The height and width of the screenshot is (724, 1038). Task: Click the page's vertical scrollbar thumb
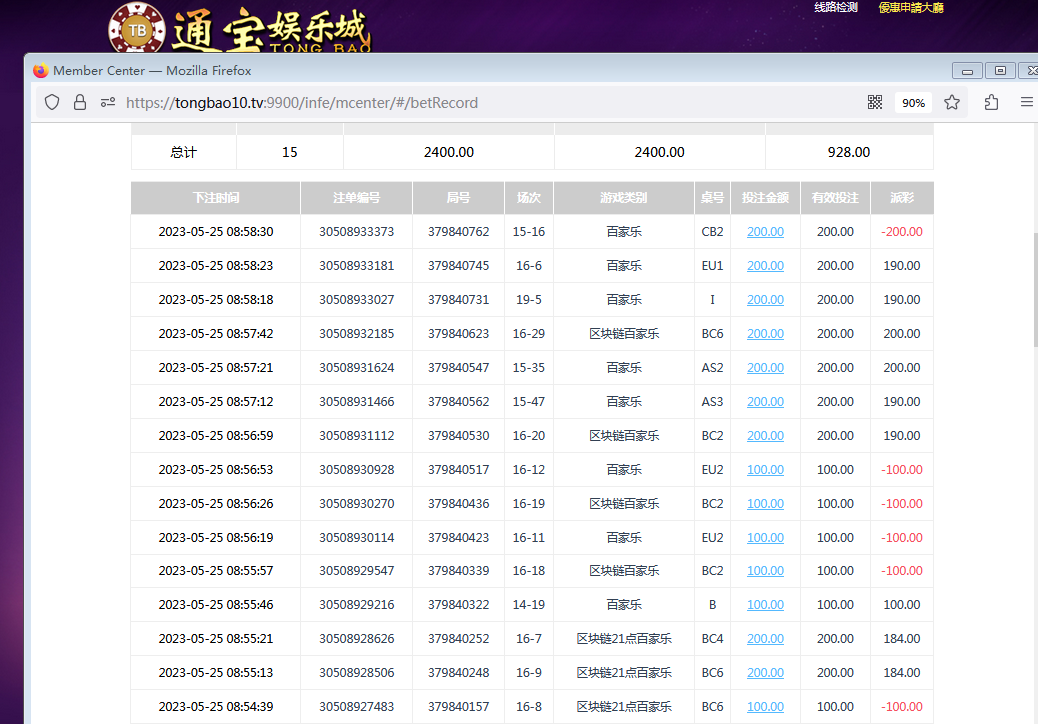(x=1035, y=290)
